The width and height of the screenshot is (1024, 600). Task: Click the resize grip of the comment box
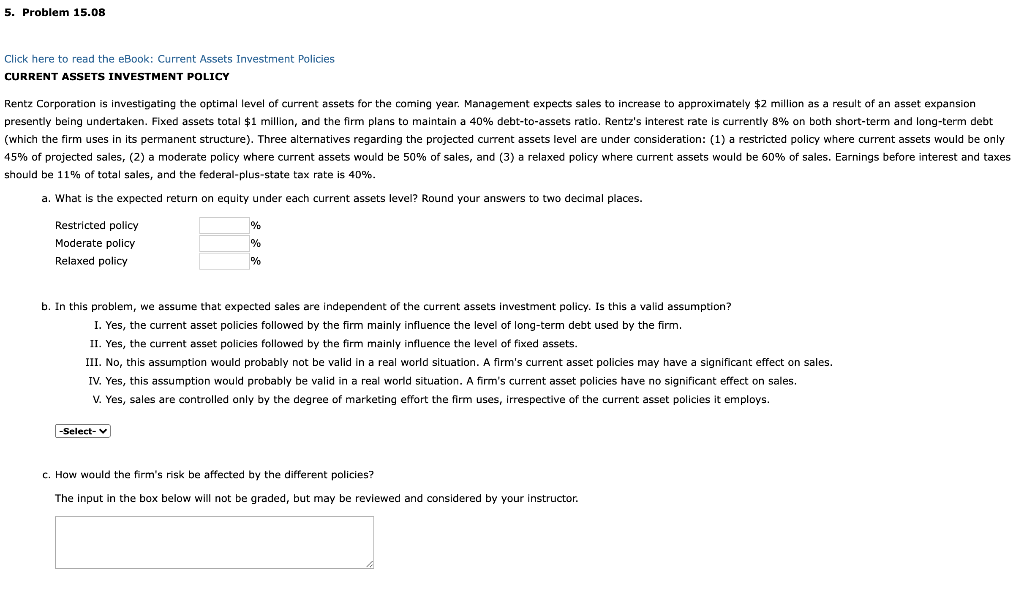369,564
